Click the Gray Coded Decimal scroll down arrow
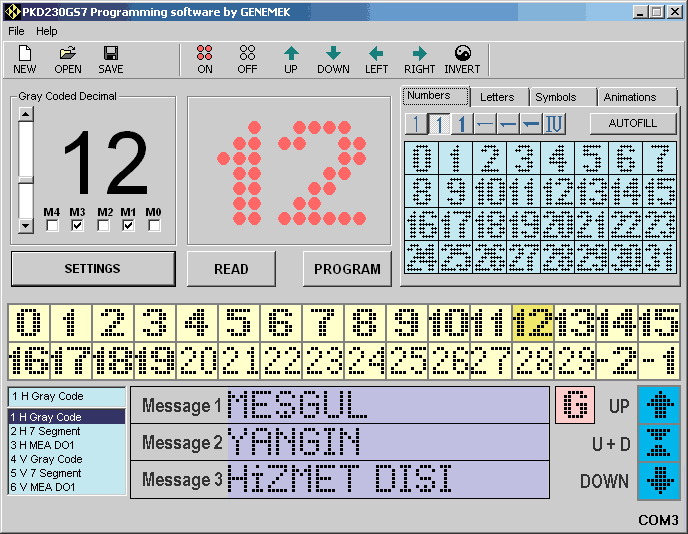688x534 pixels. [25, 227]
